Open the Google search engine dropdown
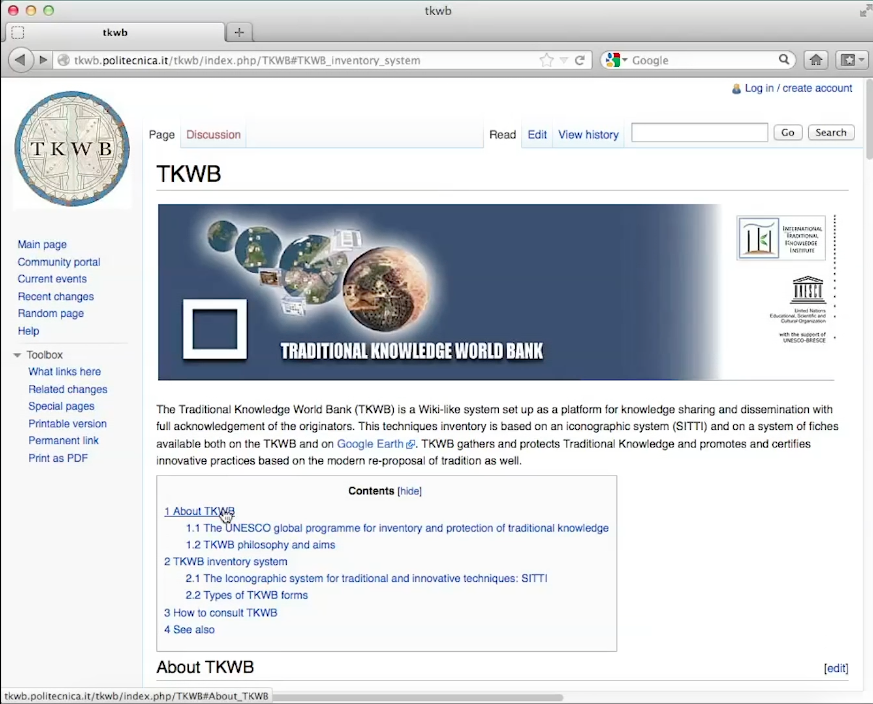The image size is (873, 704). 615,60
